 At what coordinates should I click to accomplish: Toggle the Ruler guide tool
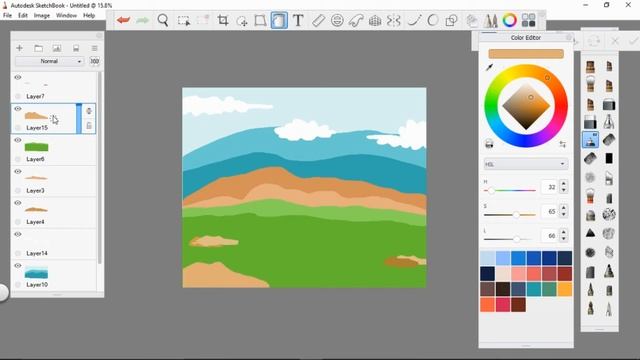coord(318,20)
